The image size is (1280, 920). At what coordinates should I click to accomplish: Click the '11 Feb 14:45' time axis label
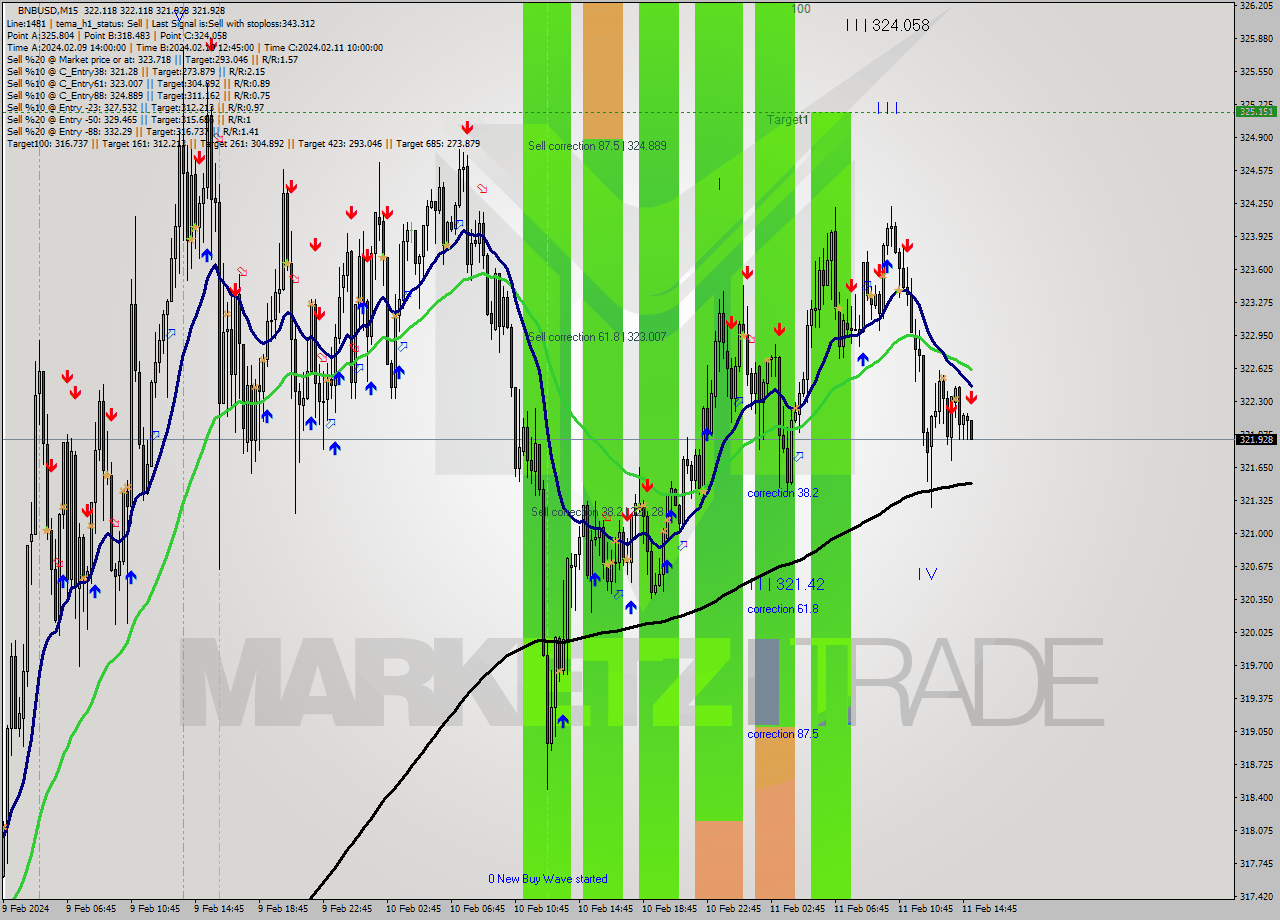pos(990,909)
